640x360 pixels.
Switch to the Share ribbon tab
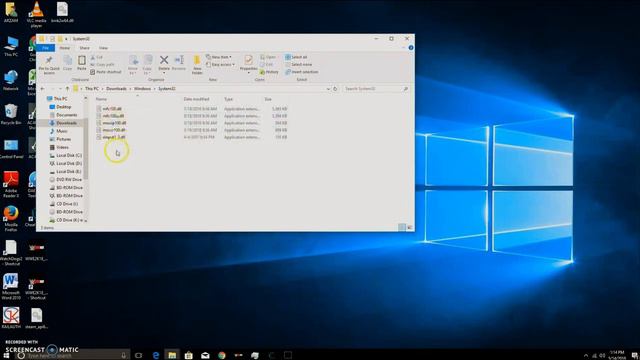click(84, 48)
